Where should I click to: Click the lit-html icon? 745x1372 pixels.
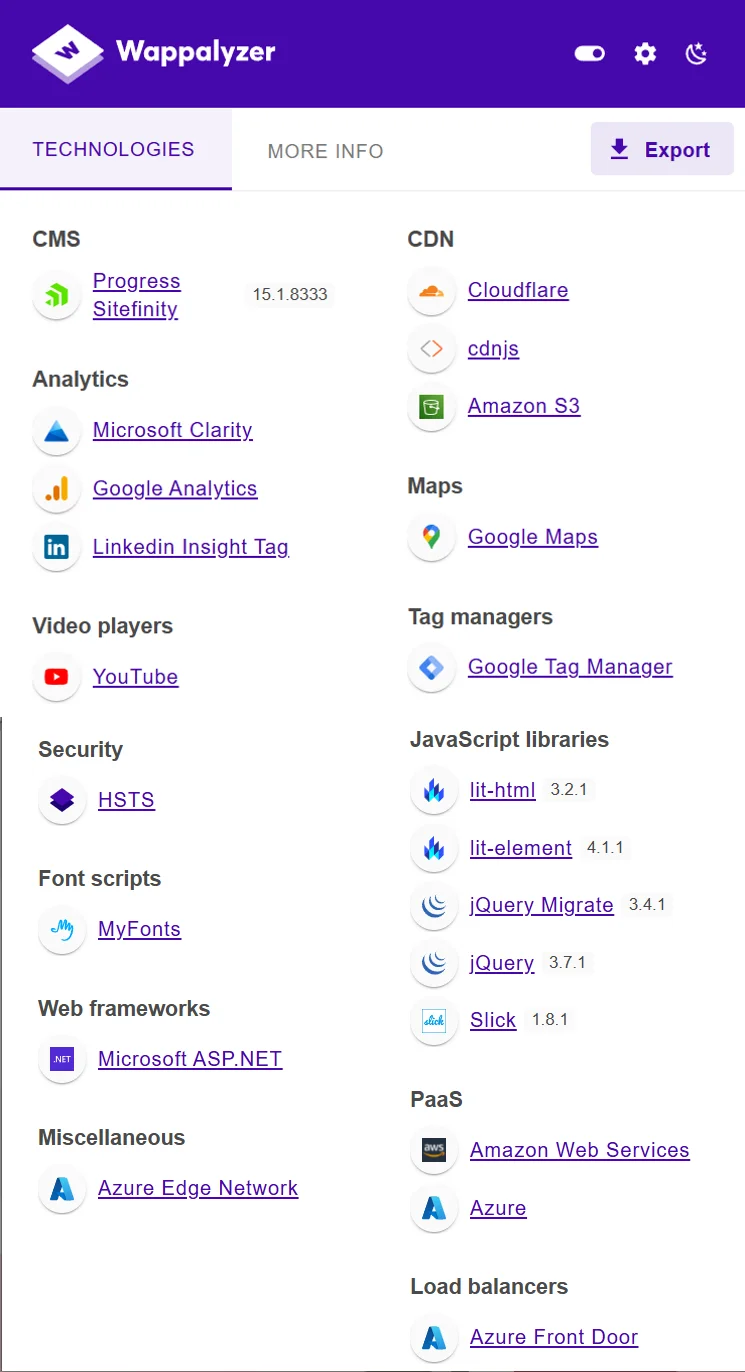[434, 790]
